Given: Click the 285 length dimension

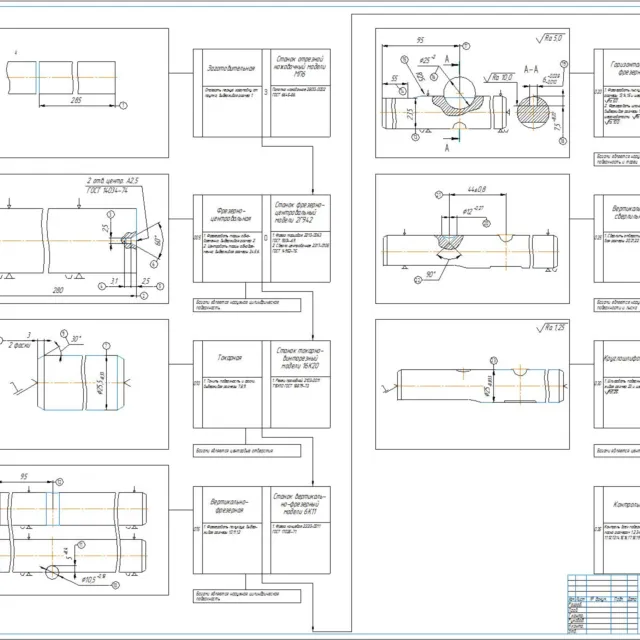Looking at the screenshot, I should 76,100.
